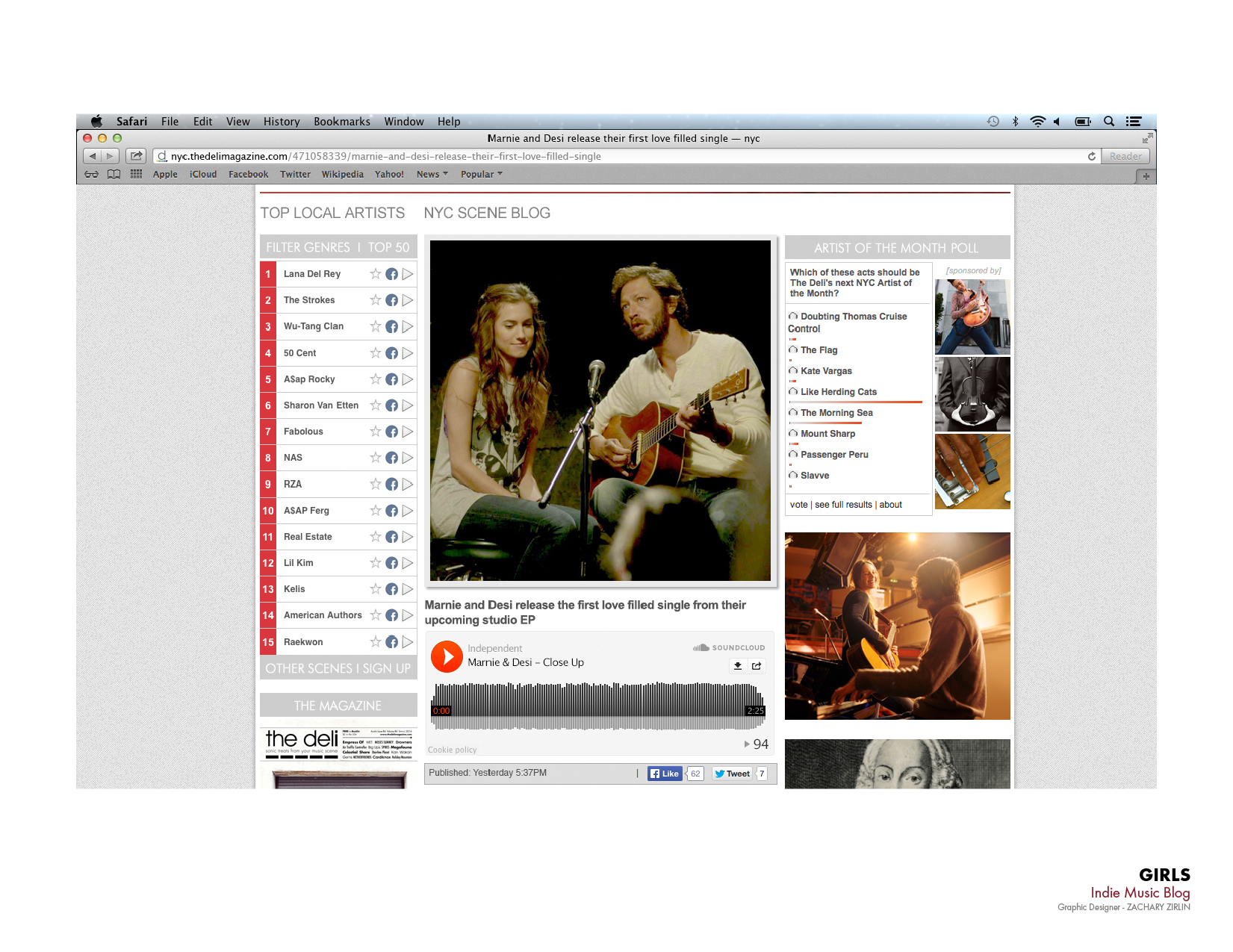Open the Top Sites grid icon

tap(136, 174)
